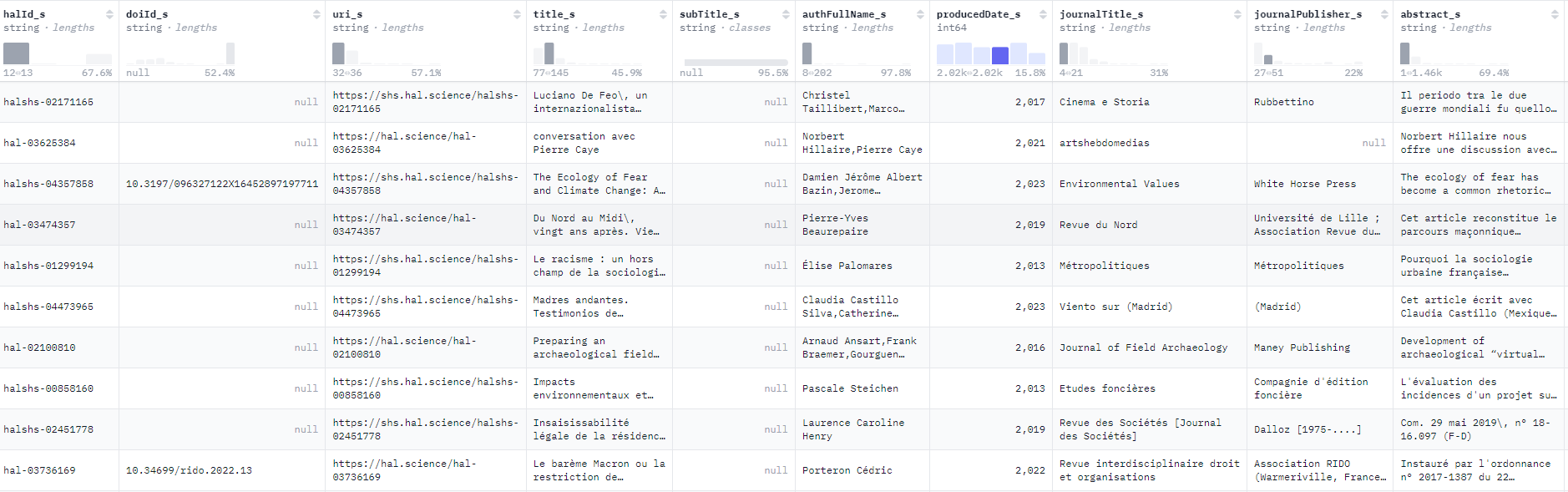The image size is (1568, 492).
Task: Click the 'Journal of Field Archaeology' cell
Action: point(1143,347)
